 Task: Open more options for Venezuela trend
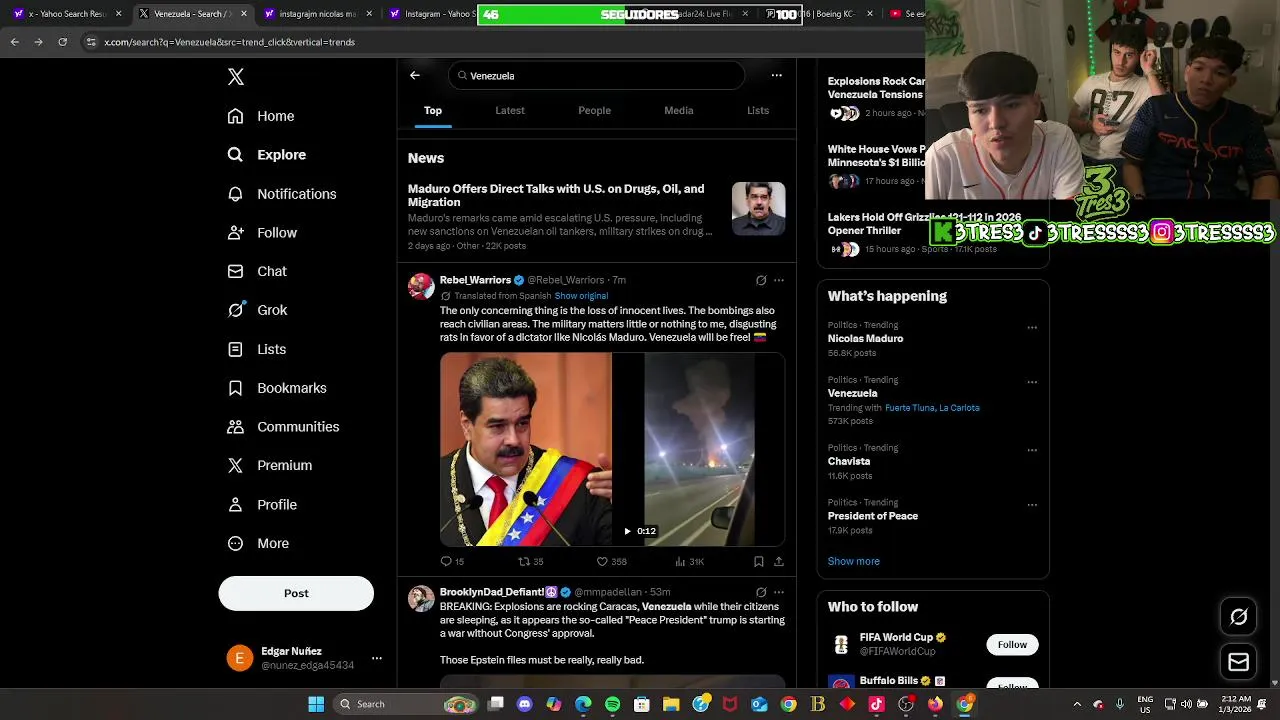[1032, 382]
